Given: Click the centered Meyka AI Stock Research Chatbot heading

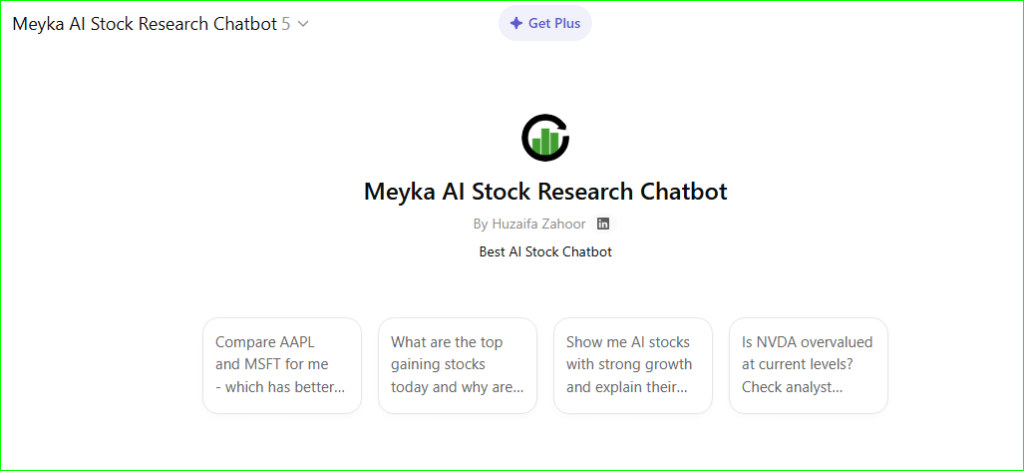Looking at the screenshot, I should point(545,191).
